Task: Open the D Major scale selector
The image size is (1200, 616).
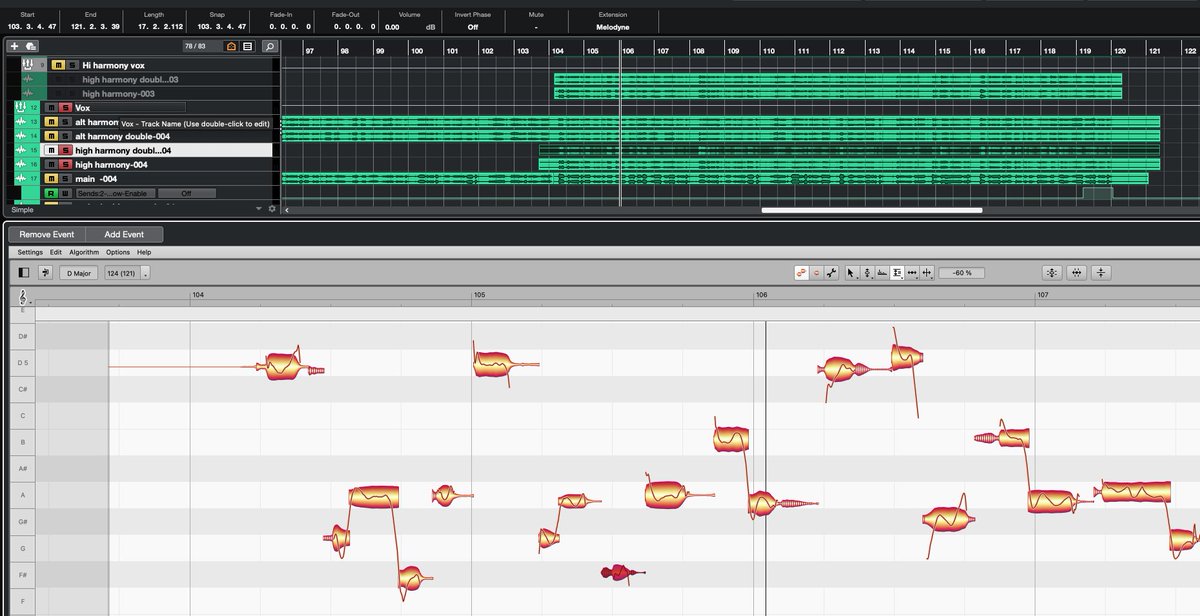Action: [78, 273]
